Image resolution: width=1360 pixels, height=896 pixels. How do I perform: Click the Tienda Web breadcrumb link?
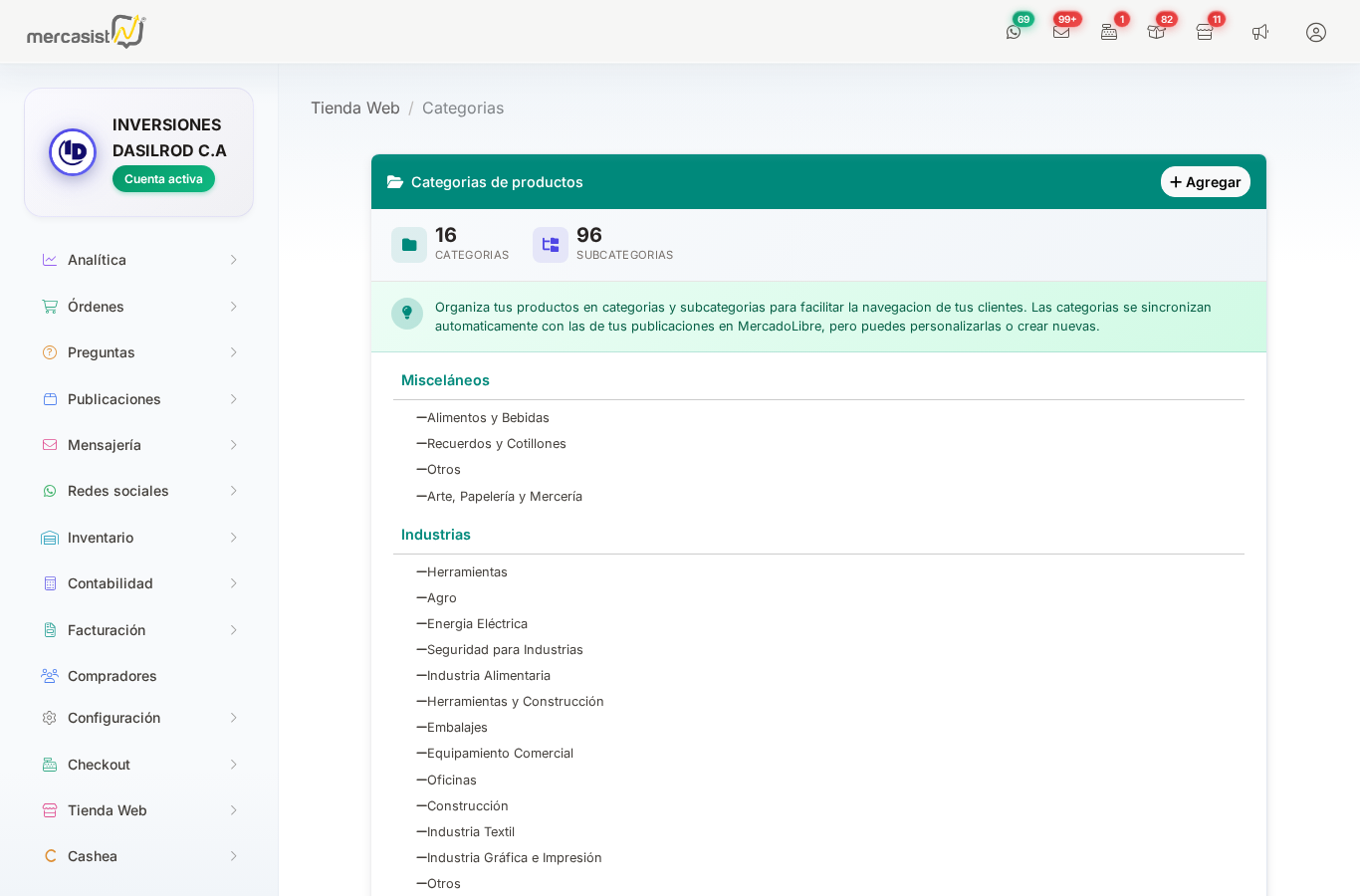point(355,108)
